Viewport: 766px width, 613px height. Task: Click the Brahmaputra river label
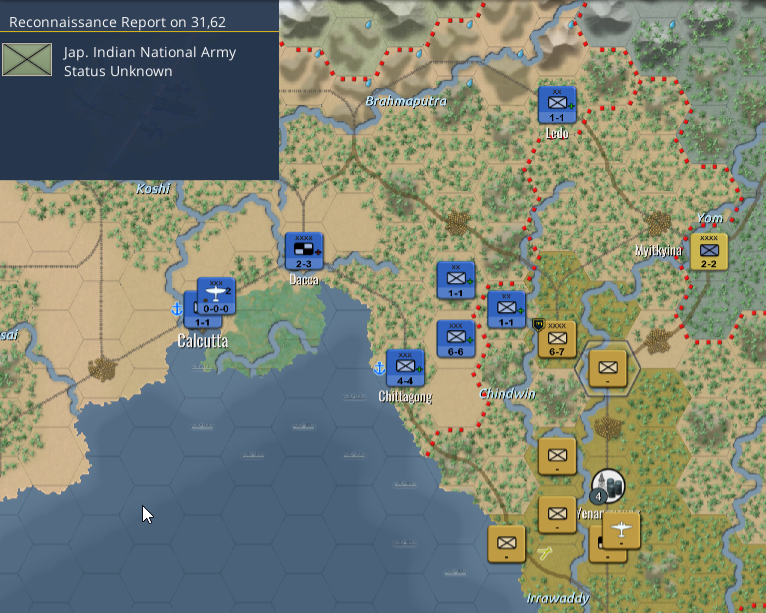[x=406, y=101]
